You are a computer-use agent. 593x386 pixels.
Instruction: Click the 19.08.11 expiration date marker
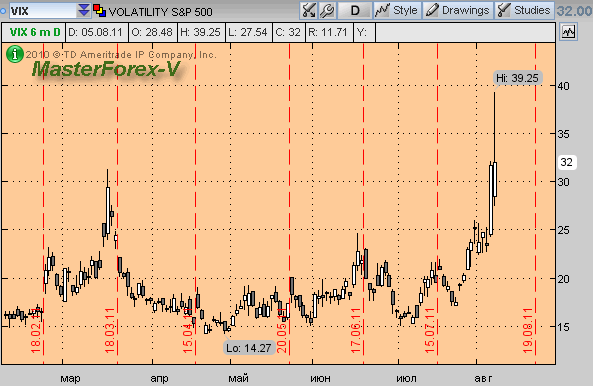pos(528,330)
